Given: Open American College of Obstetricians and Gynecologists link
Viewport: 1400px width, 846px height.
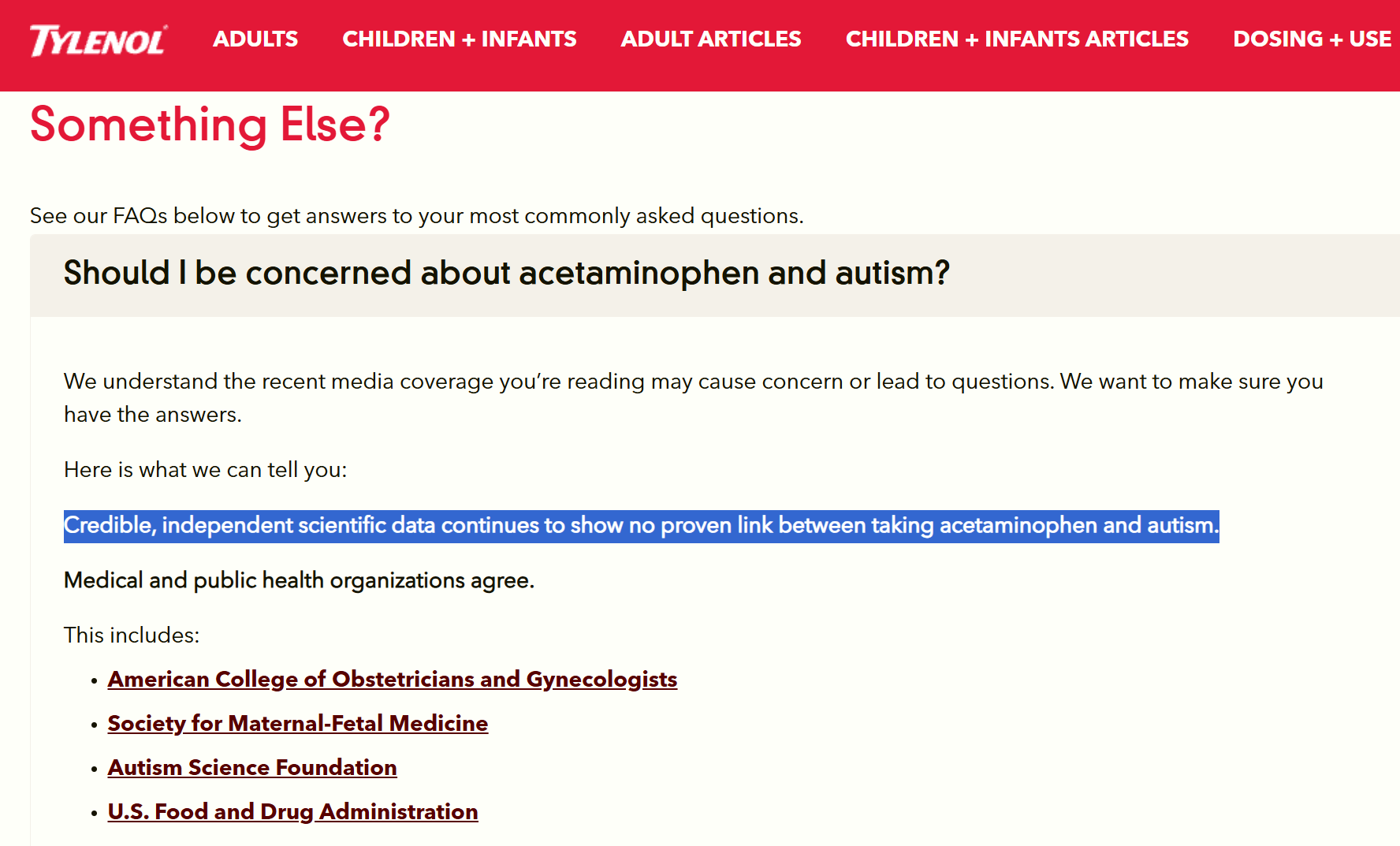Looking at the screenshot, I should 392,680.
